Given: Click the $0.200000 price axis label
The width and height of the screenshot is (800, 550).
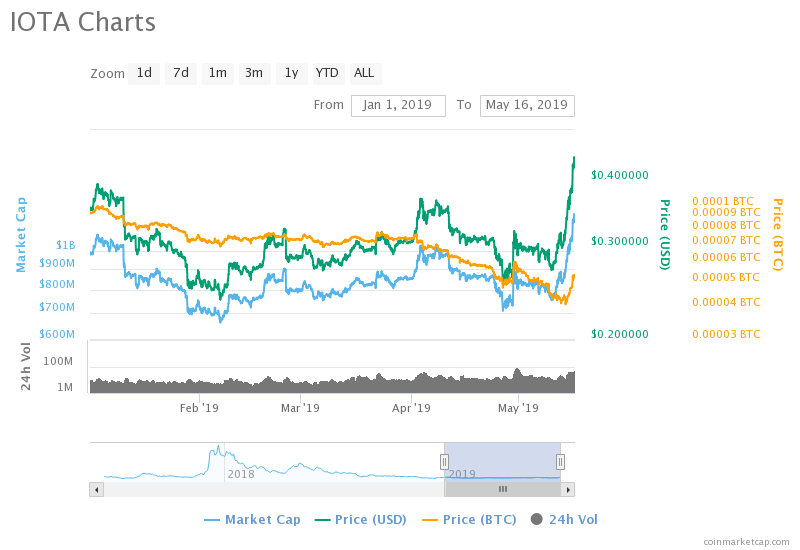Looking at the screenshot, I should (620, 335).
